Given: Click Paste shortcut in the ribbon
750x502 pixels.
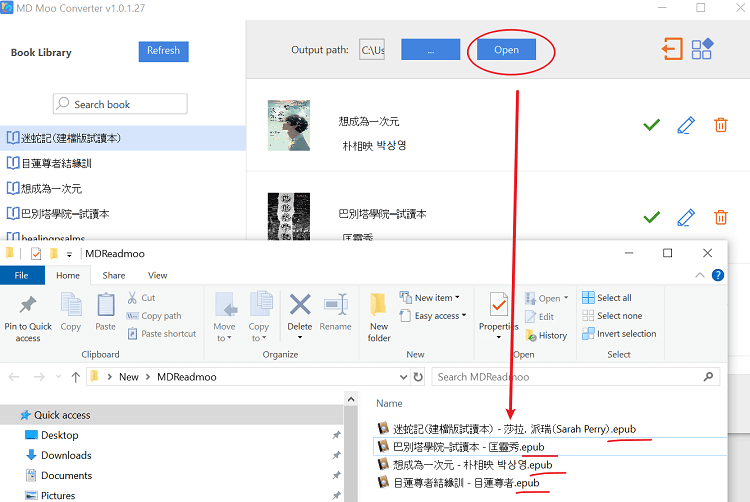Looking at the screenshot, I should click(162, 334).
